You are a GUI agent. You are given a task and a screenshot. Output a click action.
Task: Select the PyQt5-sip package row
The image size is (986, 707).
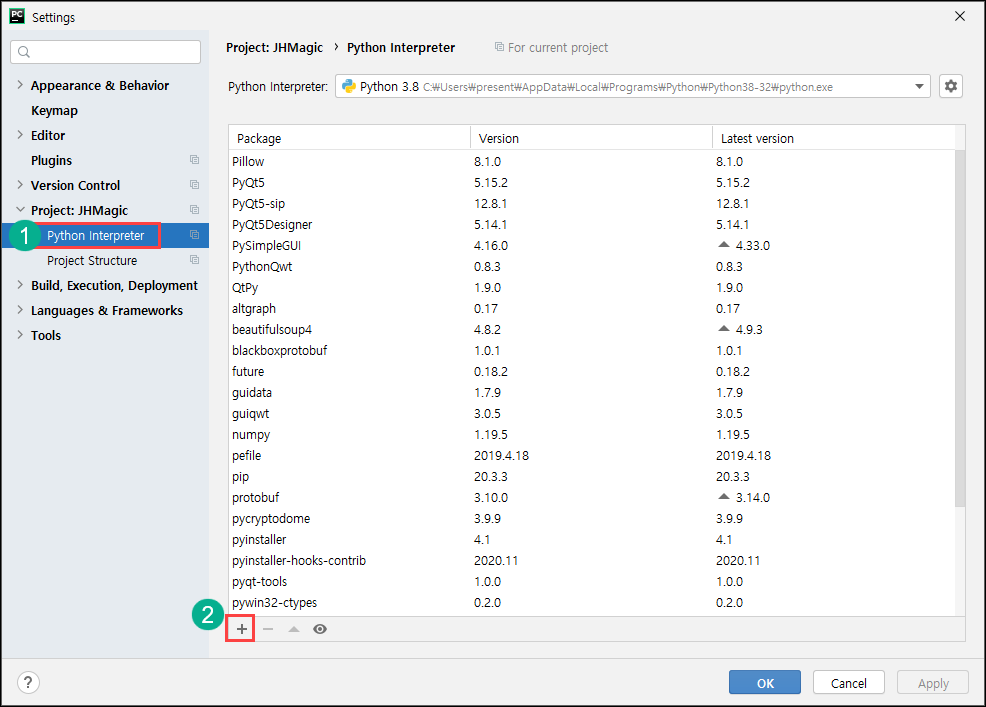click(591, 204)
